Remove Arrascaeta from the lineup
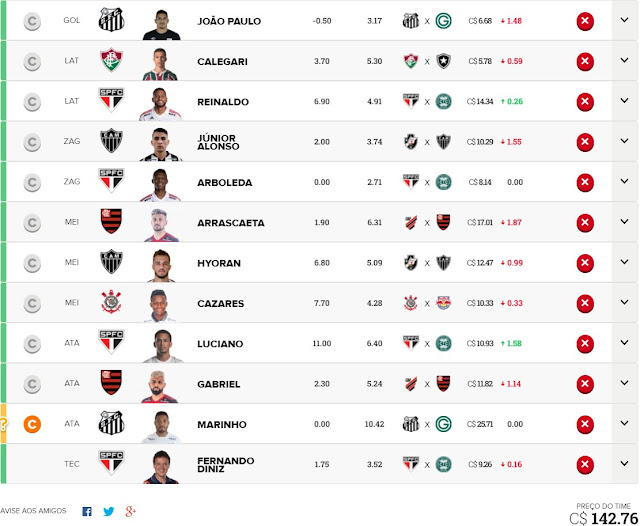The height and width of the screenshot is (526, 640). [x=585, y=223]
